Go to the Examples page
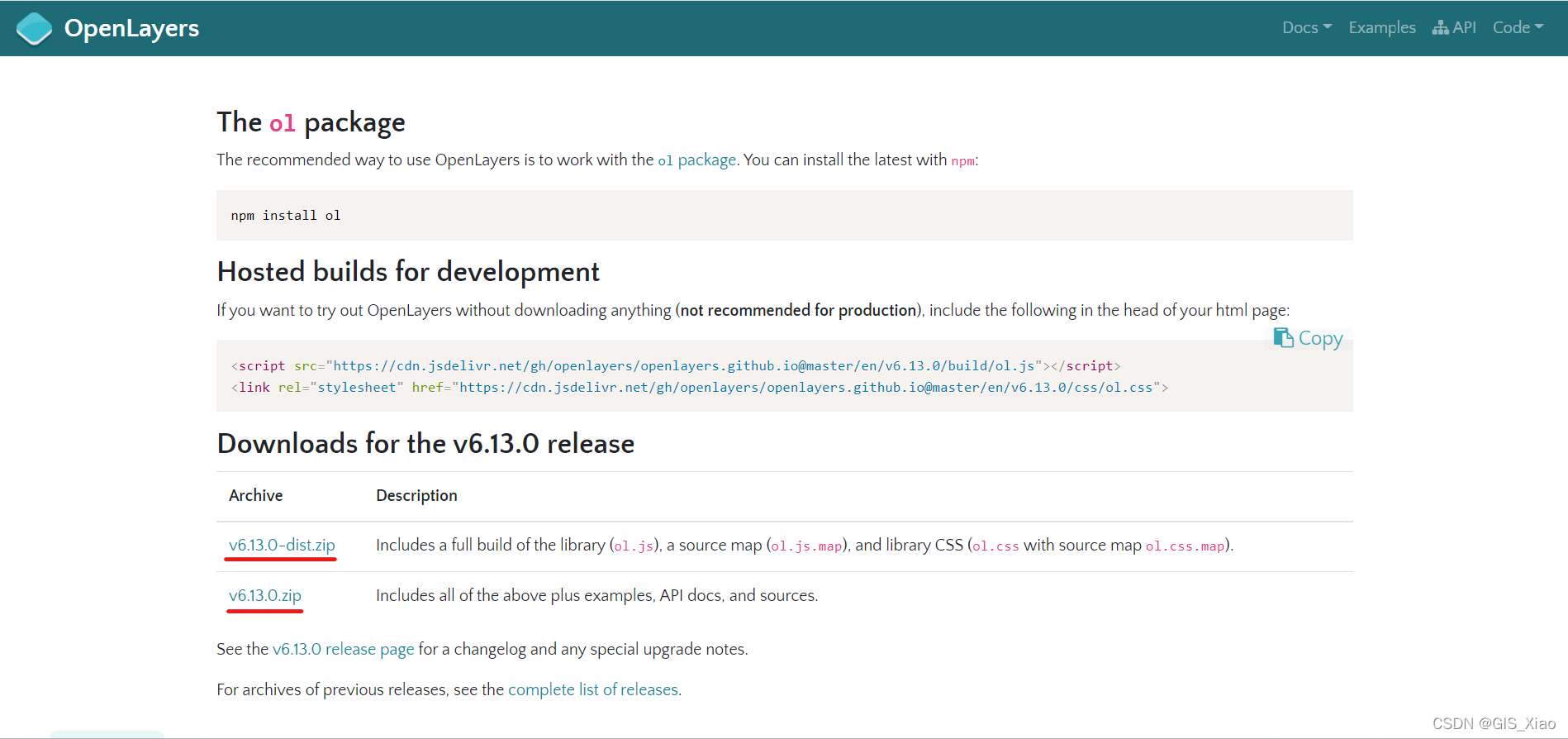 coord(1382,27)
